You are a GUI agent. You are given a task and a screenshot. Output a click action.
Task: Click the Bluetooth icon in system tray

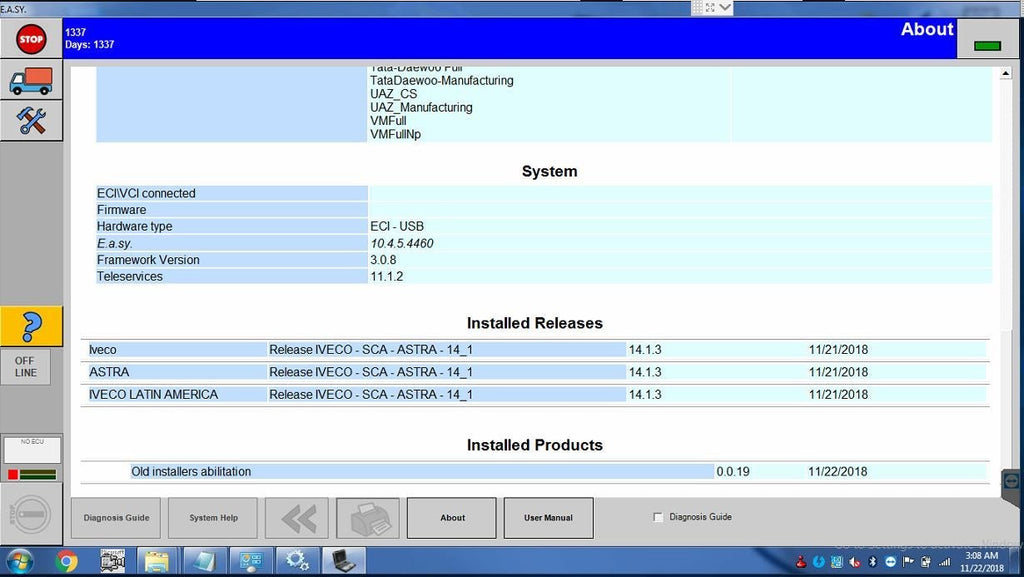tap(872, 561)
